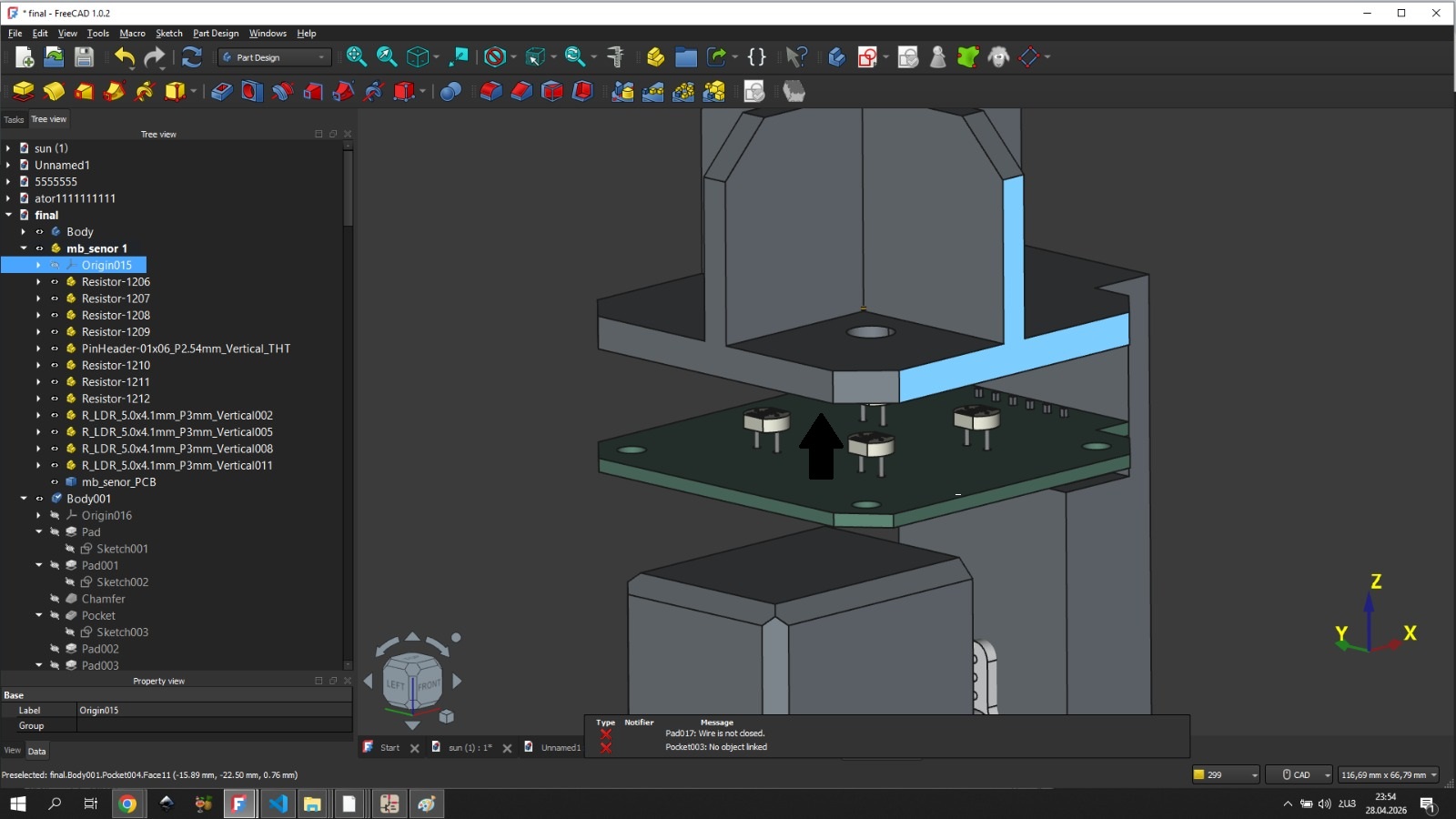This screenshot has height=819, width=1456.
Task: Activate the What's This help cursor
Action: [796, 57]
